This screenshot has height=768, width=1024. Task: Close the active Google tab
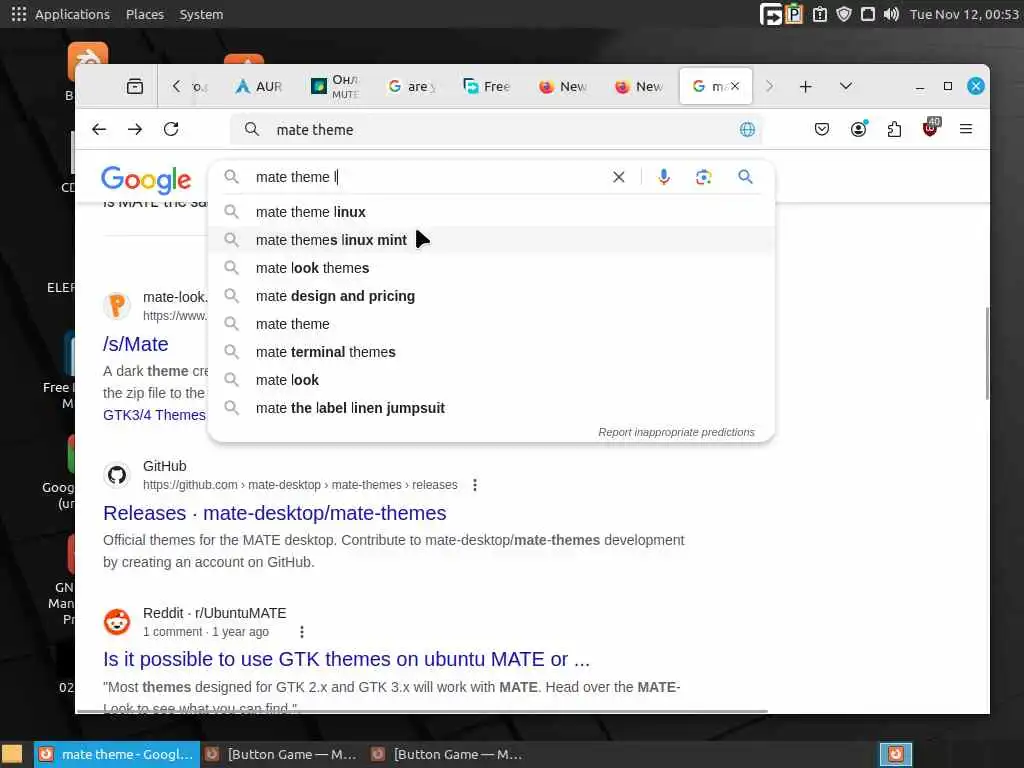click(735, 86)
